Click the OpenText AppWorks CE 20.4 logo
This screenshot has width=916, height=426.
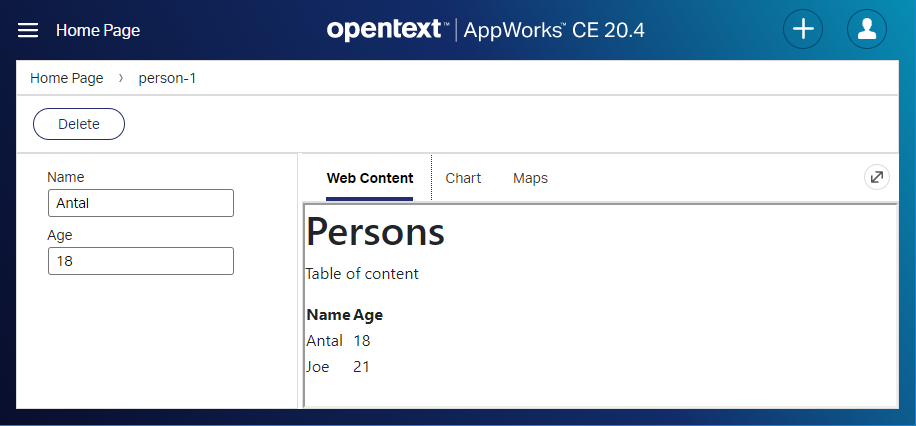coord(486,29)
